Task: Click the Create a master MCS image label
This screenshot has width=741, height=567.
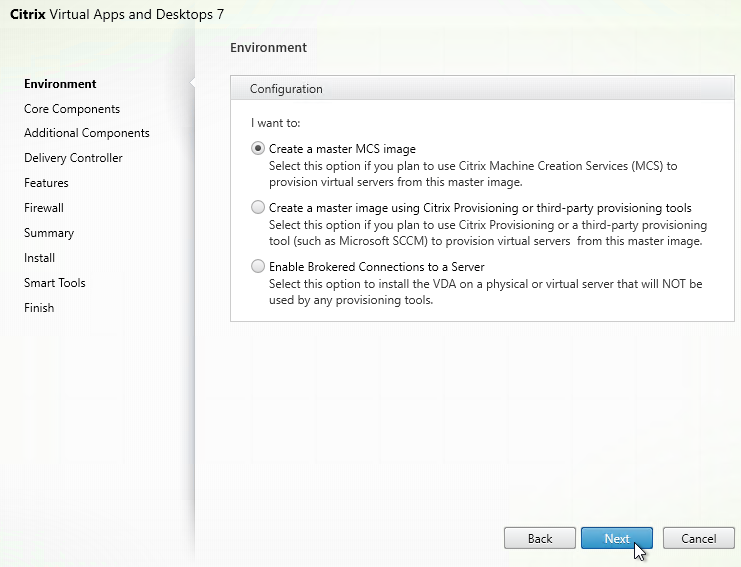Action: coord(342,149)
